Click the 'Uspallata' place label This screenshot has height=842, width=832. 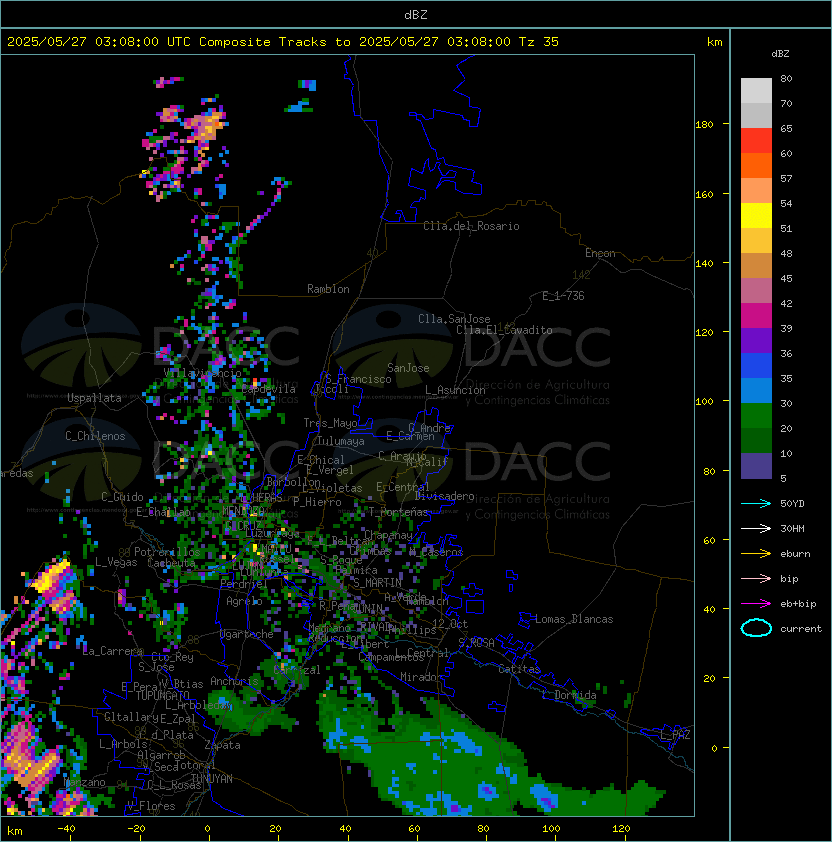click(94, 398)
